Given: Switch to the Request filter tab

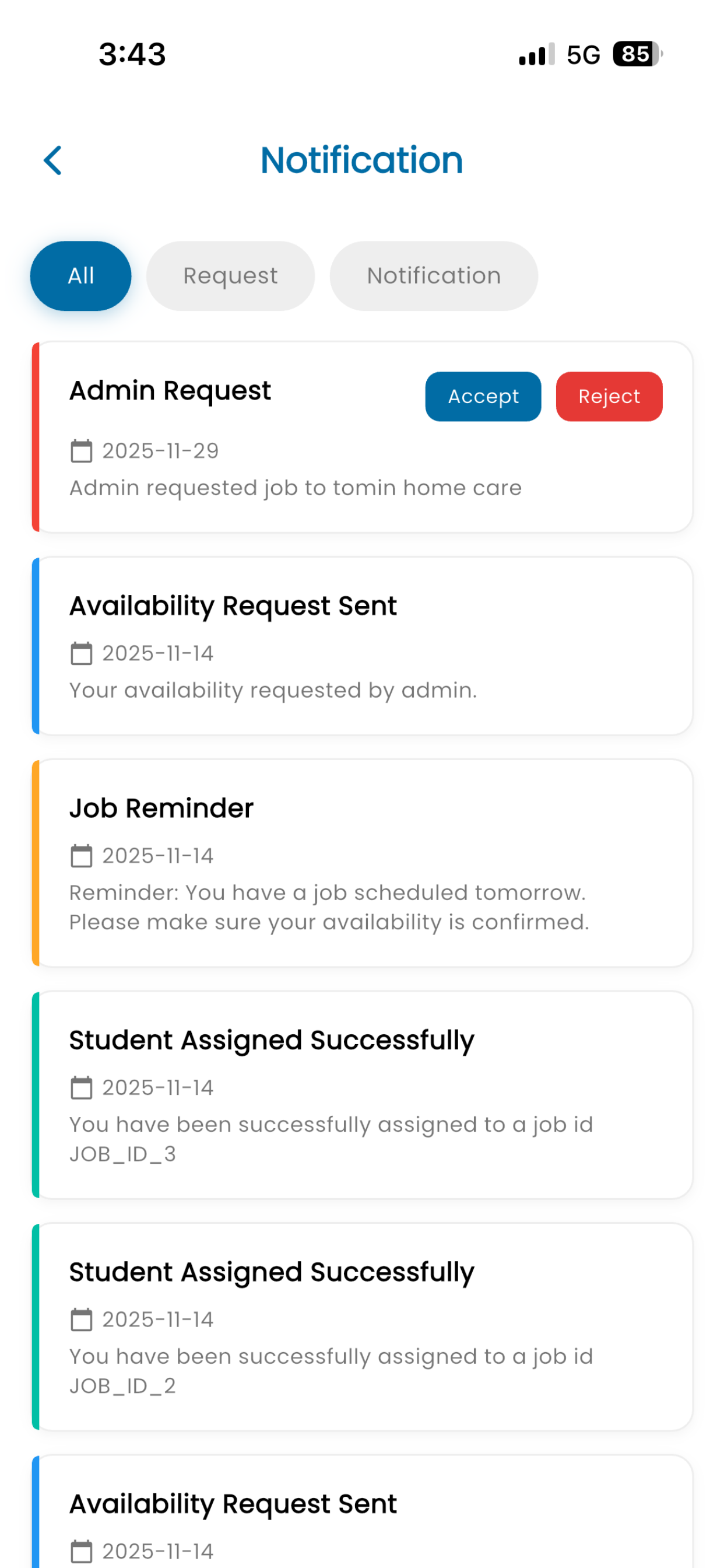Looking at the screenshot, I should click(x=231, y=276).
